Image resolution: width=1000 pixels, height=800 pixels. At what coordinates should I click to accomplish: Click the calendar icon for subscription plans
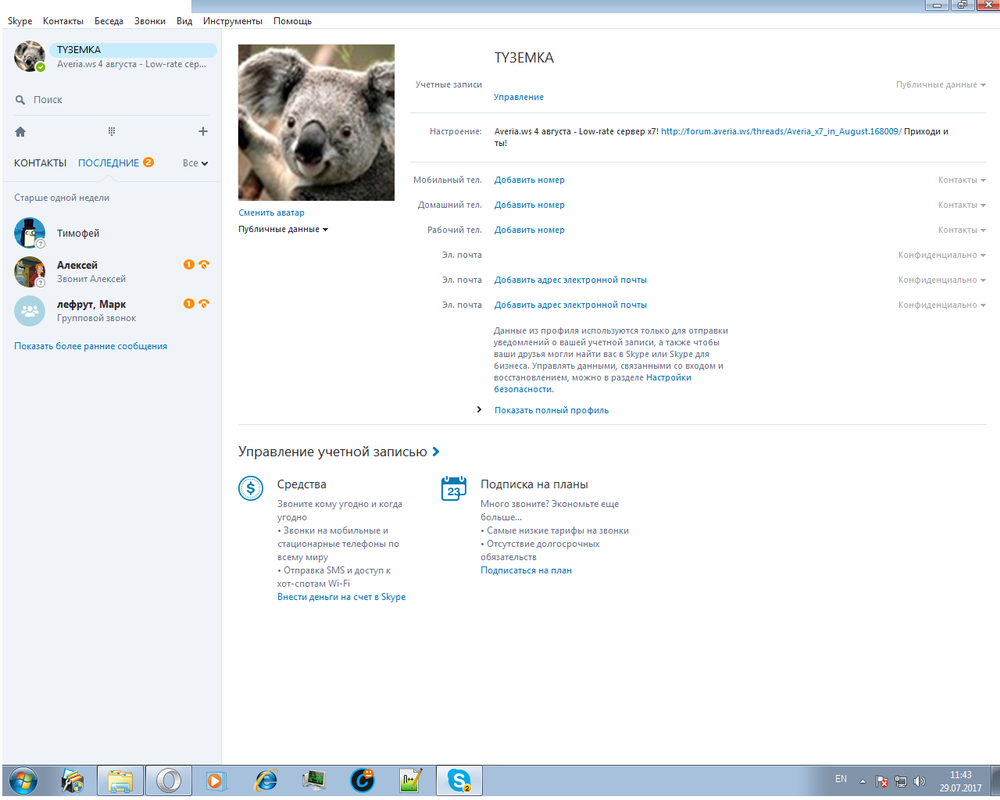[x=453, y=488]
